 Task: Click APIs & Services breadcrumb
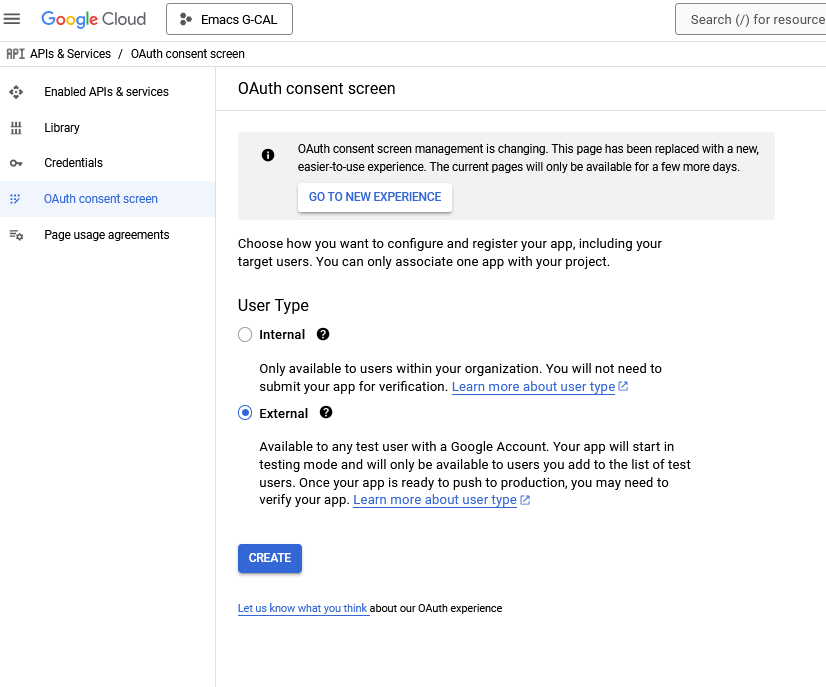click(70, 54)
